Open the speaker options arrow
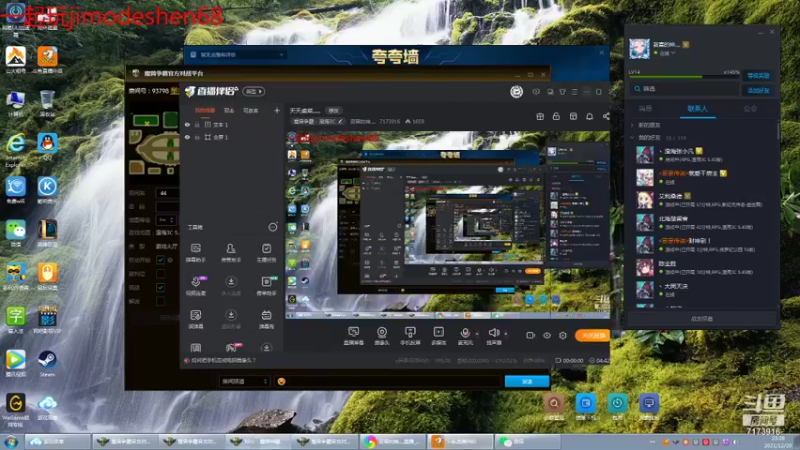Viewport: 800px width, 450px height. (506, 333)
